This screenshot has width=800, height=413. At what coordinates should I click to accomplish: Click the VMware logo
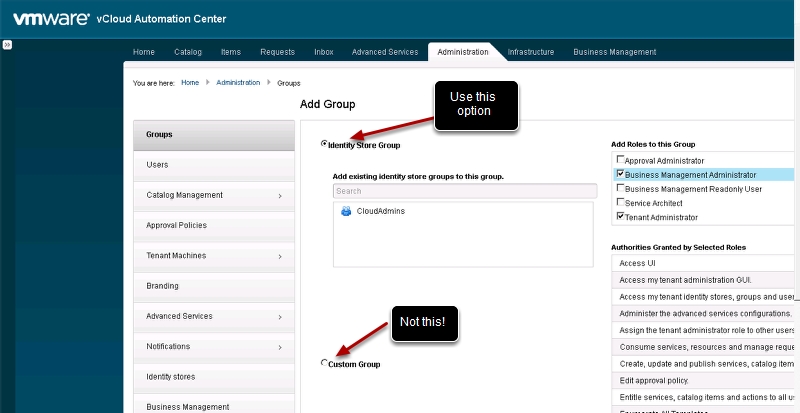[x=52, y=19]
